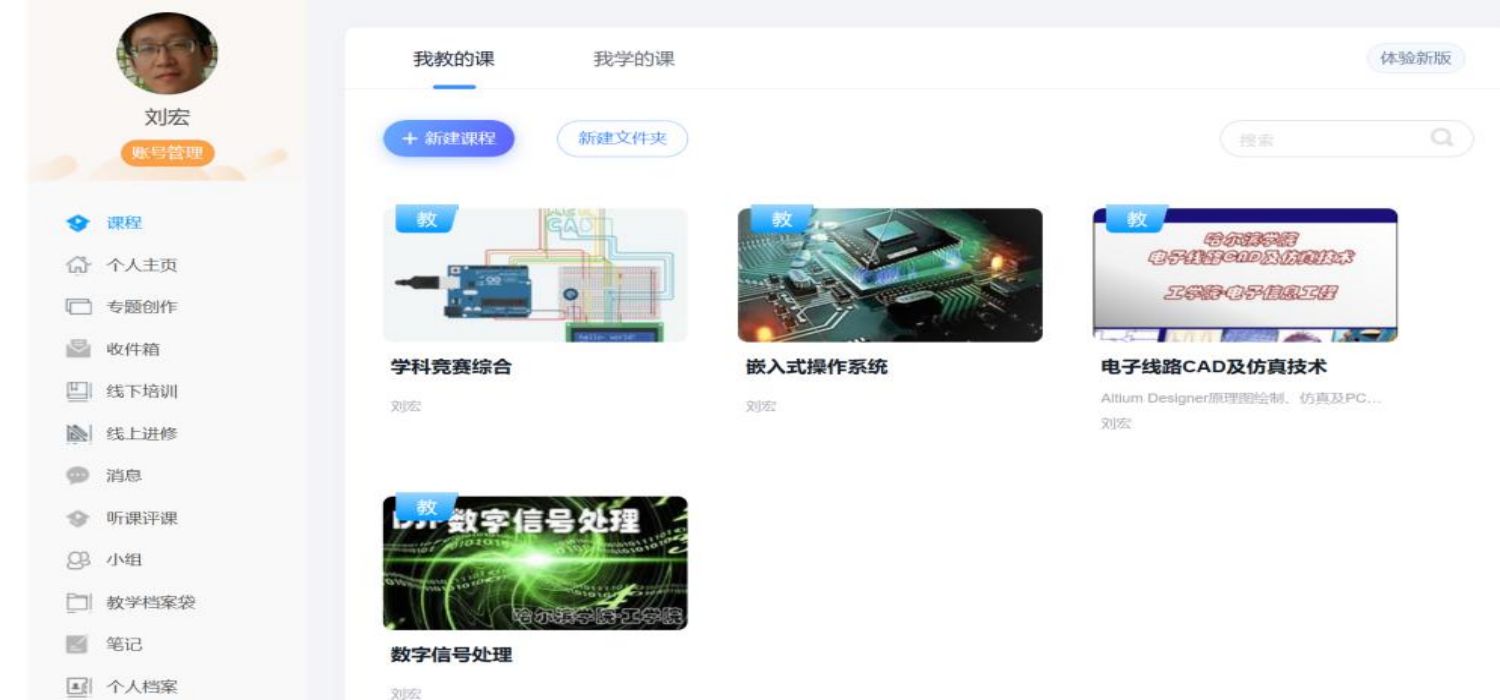Open the 听课评课 icon
The width and height of the screenshot is (1500, 700).
[78, 519]
